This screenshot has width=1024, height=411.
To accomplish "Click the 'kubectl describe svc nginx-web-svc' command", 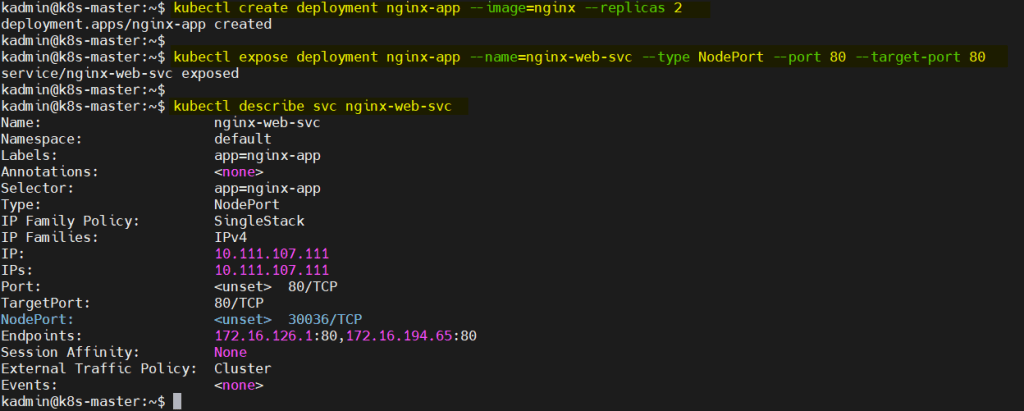I will click(312, 107).
